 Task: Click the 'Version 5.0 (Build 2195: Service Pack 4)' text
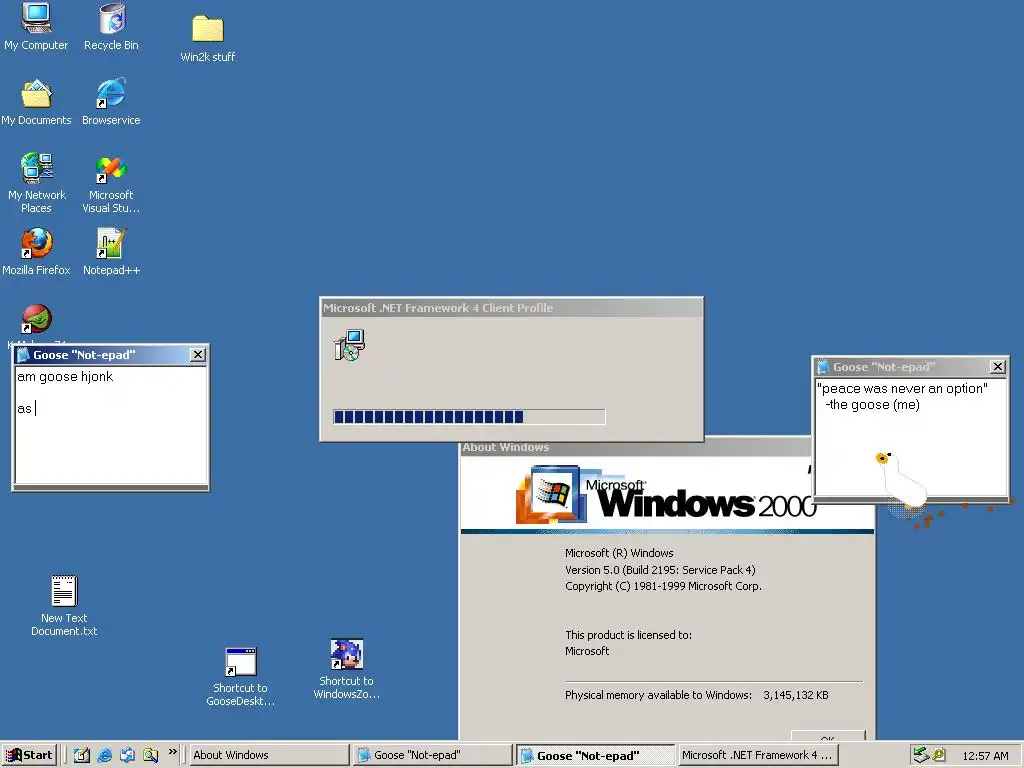pos(660,569)
